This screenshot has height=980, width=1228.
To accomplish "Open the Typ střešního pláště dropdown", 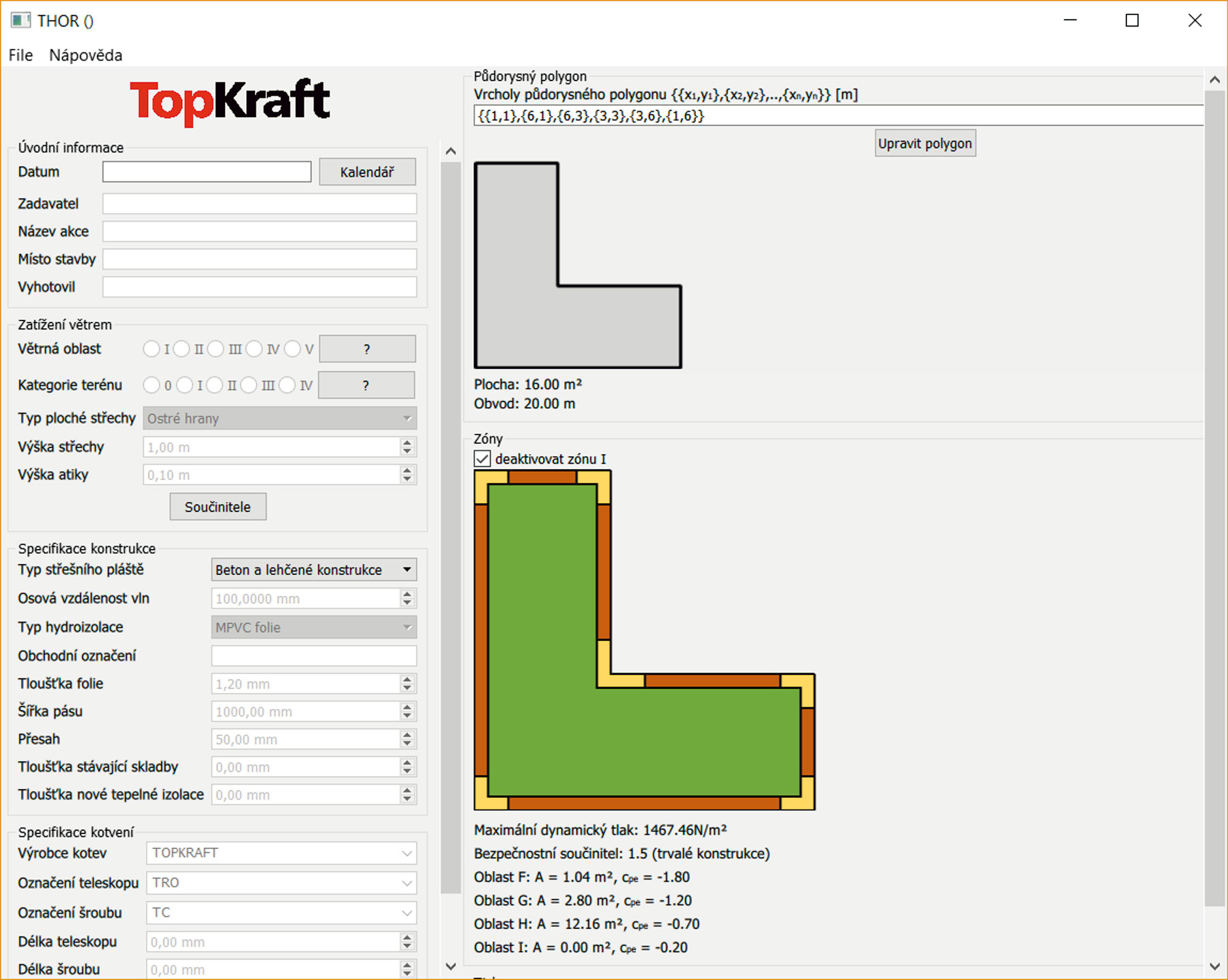I will click(314, 570).
